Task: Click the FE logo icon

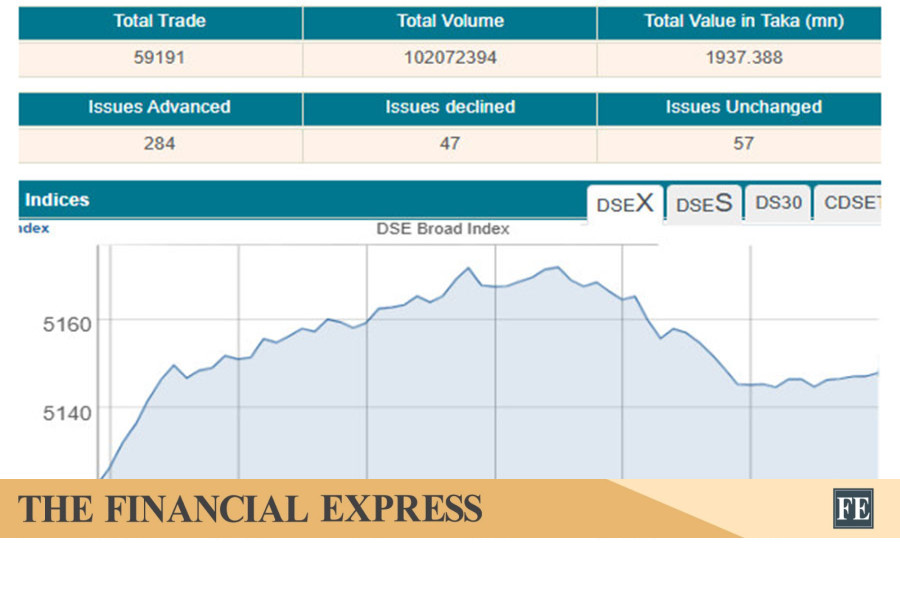Action: (852, 508)
